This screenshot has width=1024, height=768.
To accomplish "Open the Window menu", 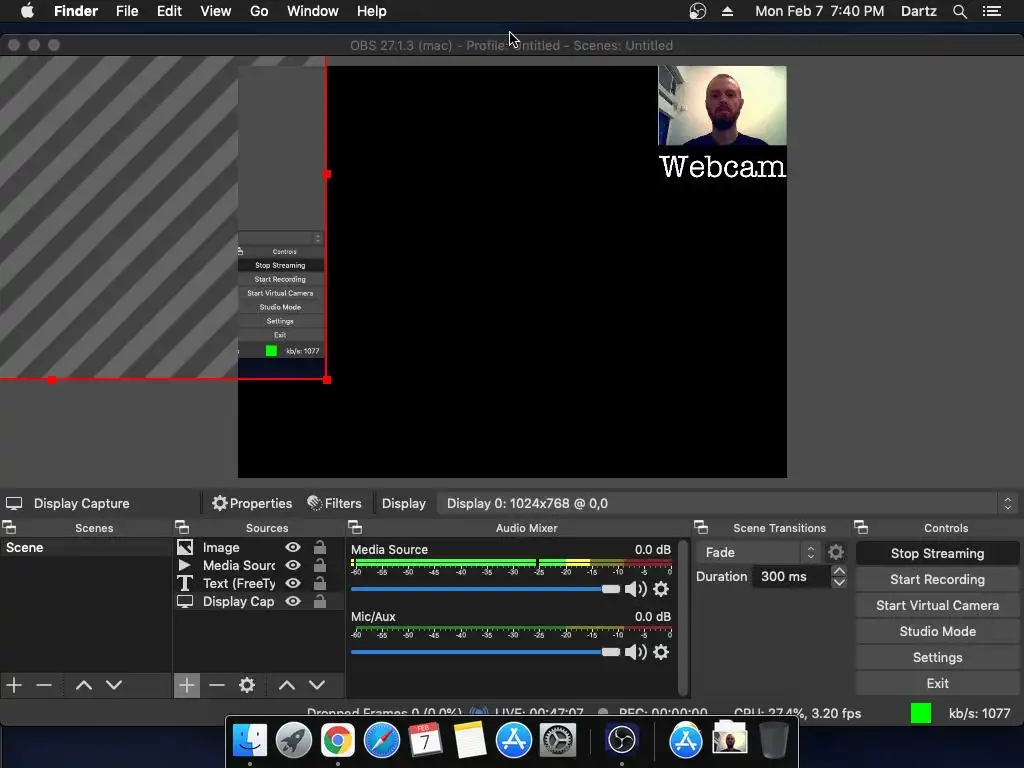I will point(313,11).
